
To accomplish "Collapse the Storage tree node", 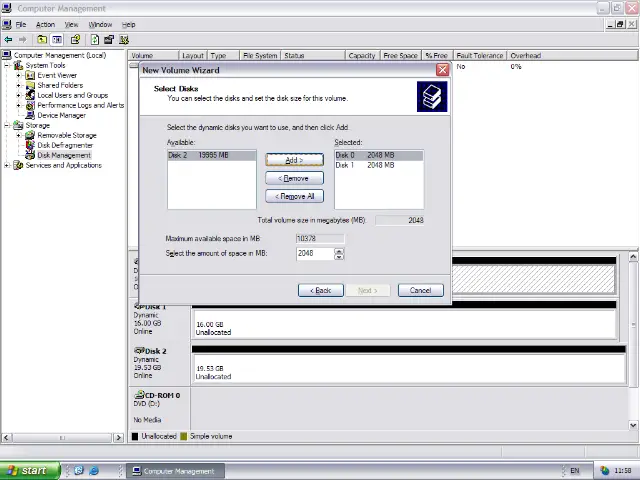I will tap(8, 125).
